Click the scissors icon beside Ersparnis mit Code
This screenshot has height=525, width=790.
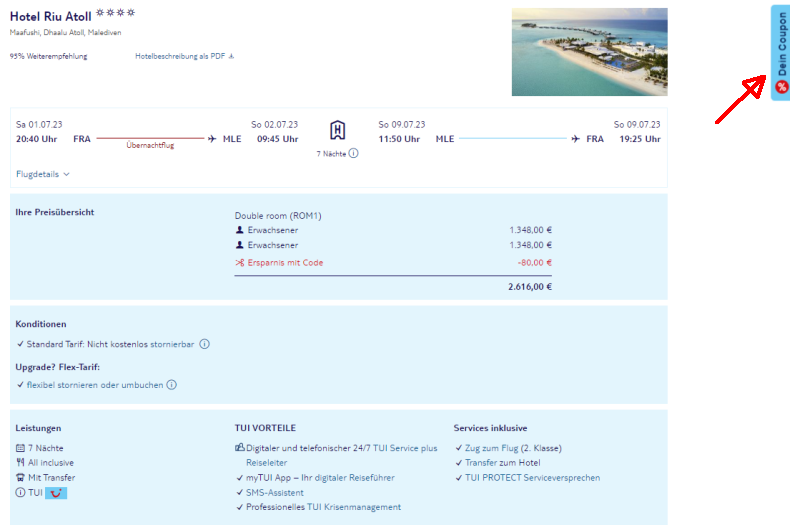pyautogui.click(x=240, y=263)
